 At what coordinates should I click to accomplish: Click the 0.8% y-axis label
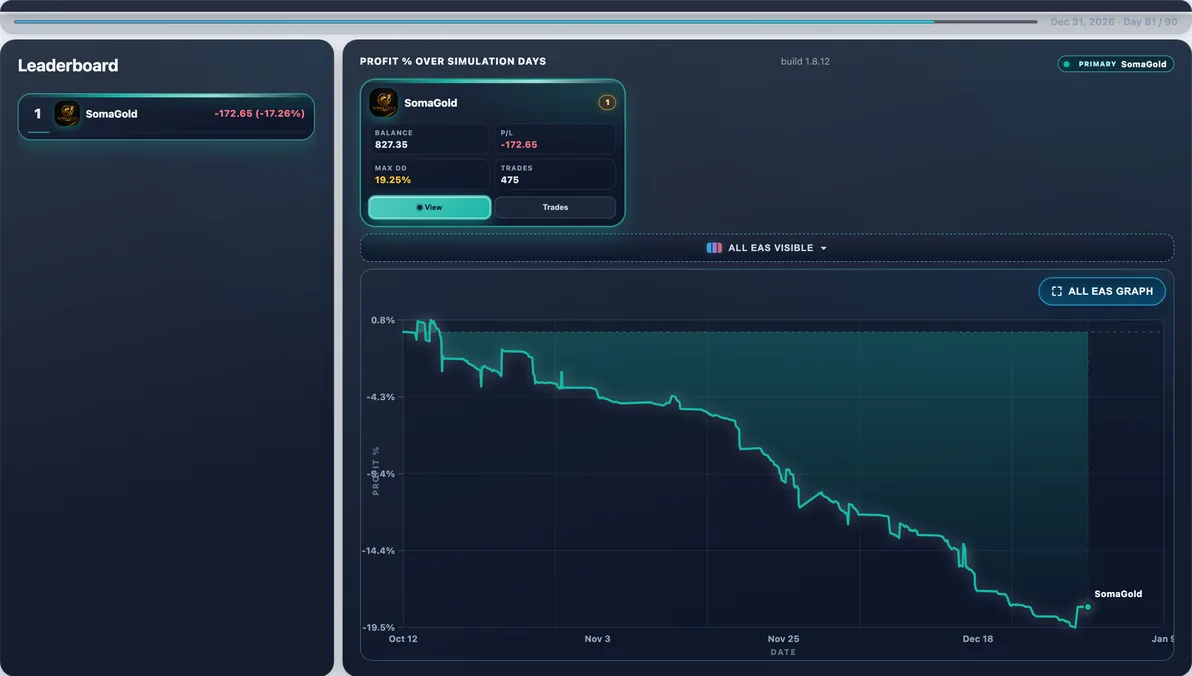point(382,320)
